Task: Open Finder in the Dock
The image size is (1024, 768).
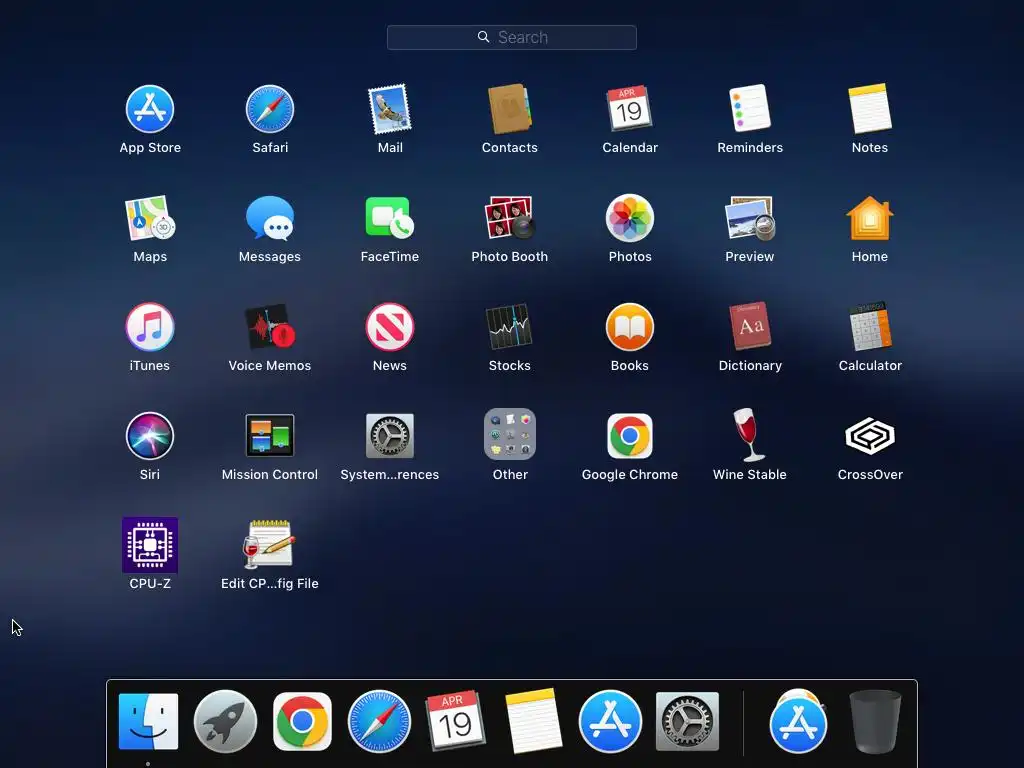Action: pyautogui.click(x=148, y=722)
